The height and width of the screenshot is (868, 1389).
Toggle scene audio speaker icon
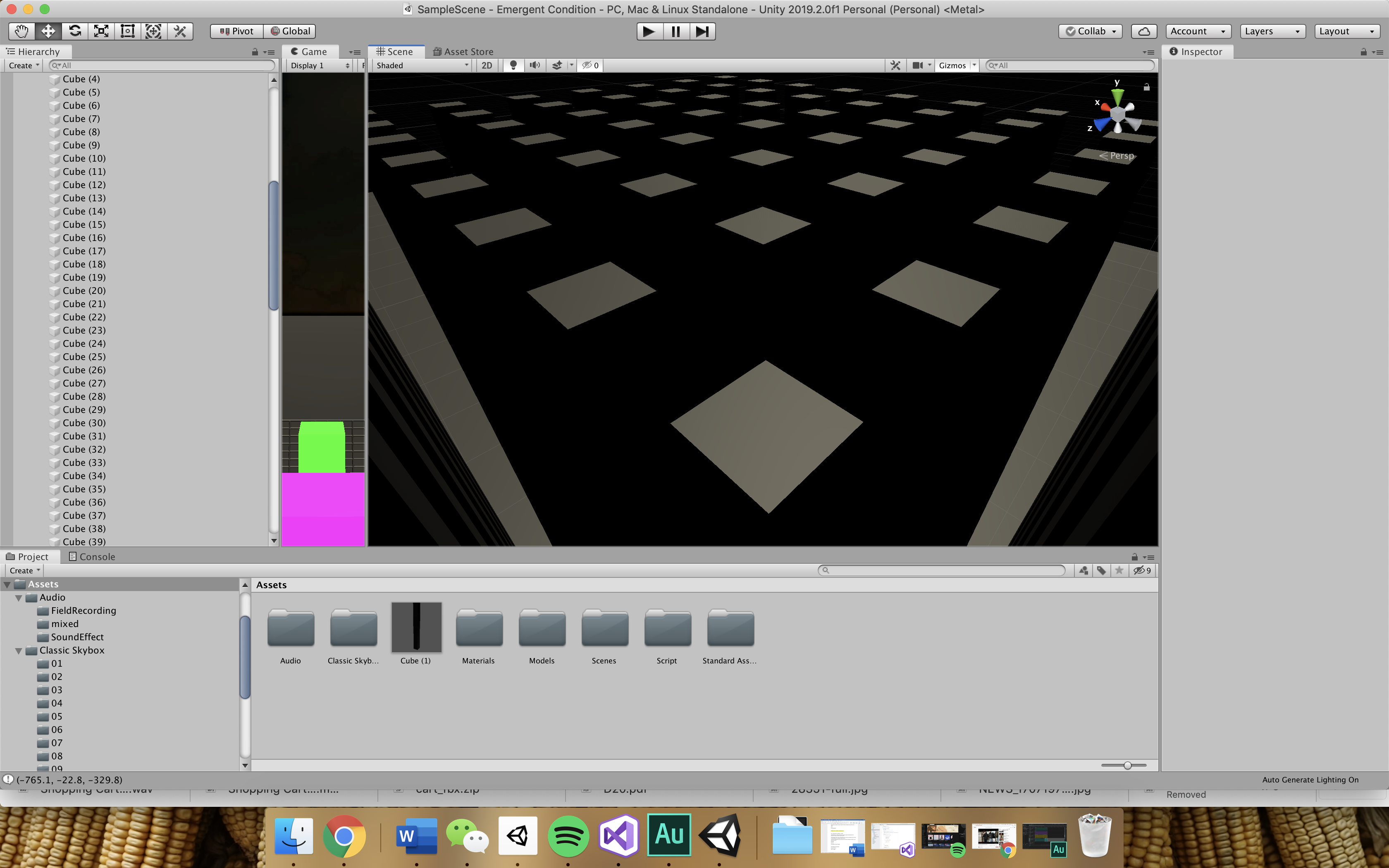535,65
